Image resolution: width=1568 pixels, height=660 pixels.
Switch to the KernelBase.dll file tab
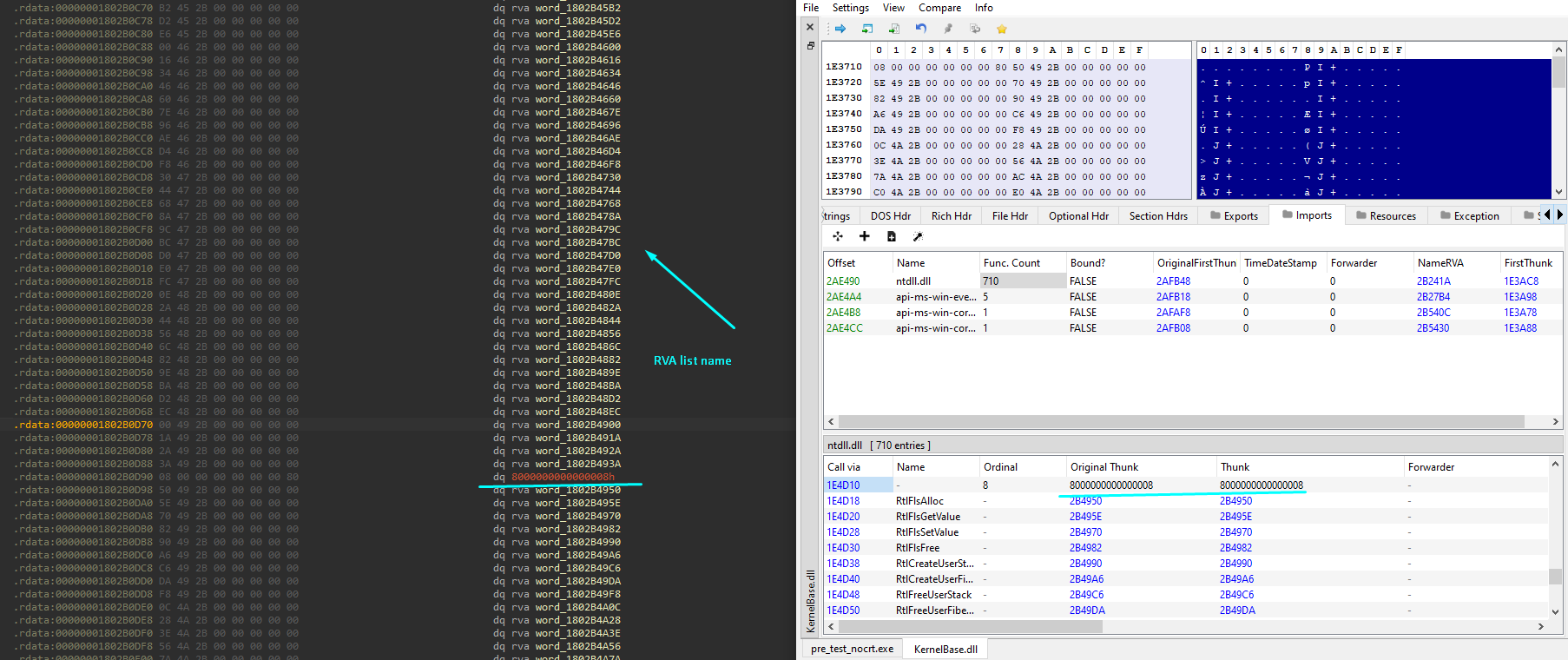point(945,649)
